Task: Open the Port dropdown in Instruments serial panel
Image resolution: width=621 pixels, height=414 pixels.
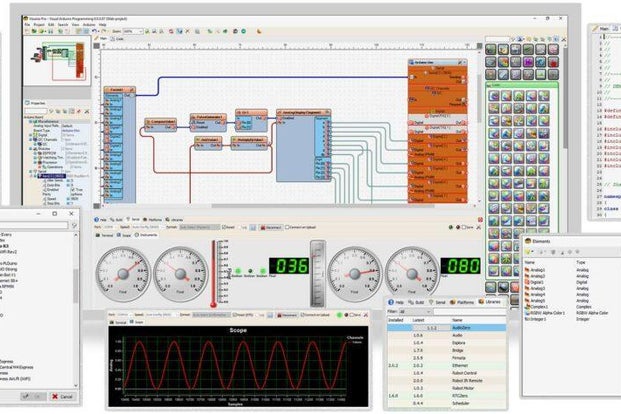Action: (x=110, y=227)
